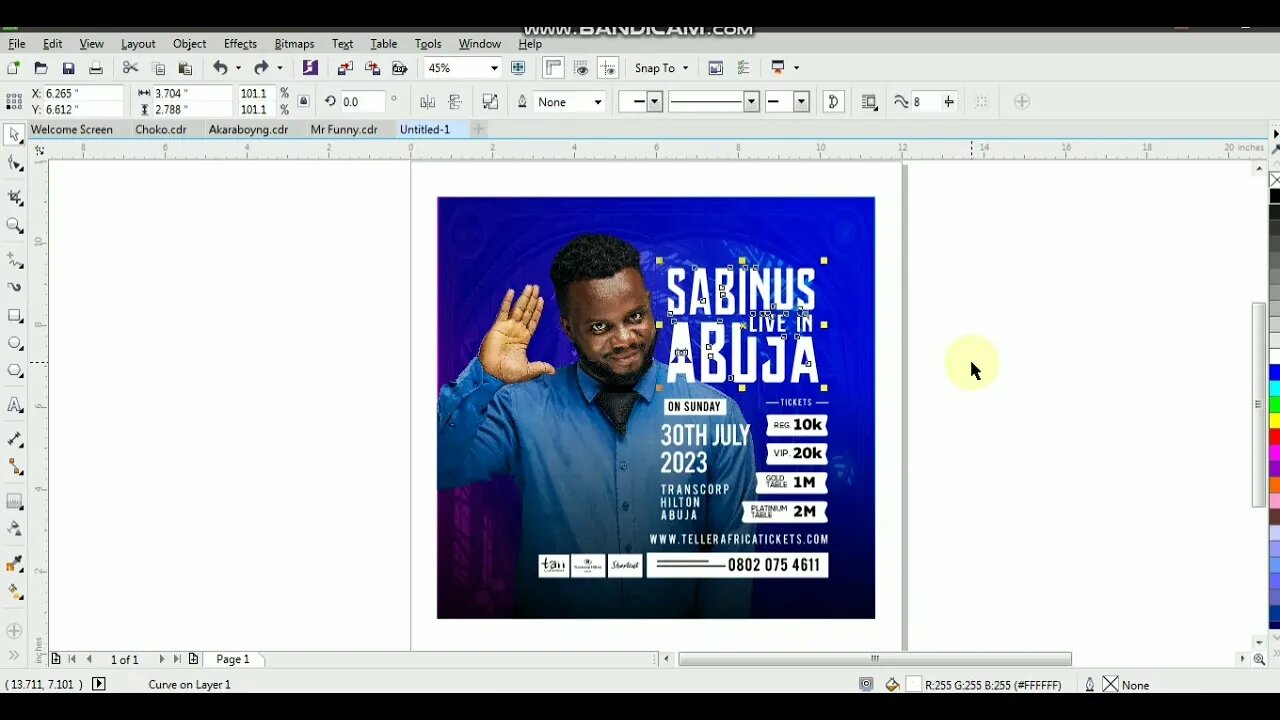Select the Artistic Media tool

14,286
